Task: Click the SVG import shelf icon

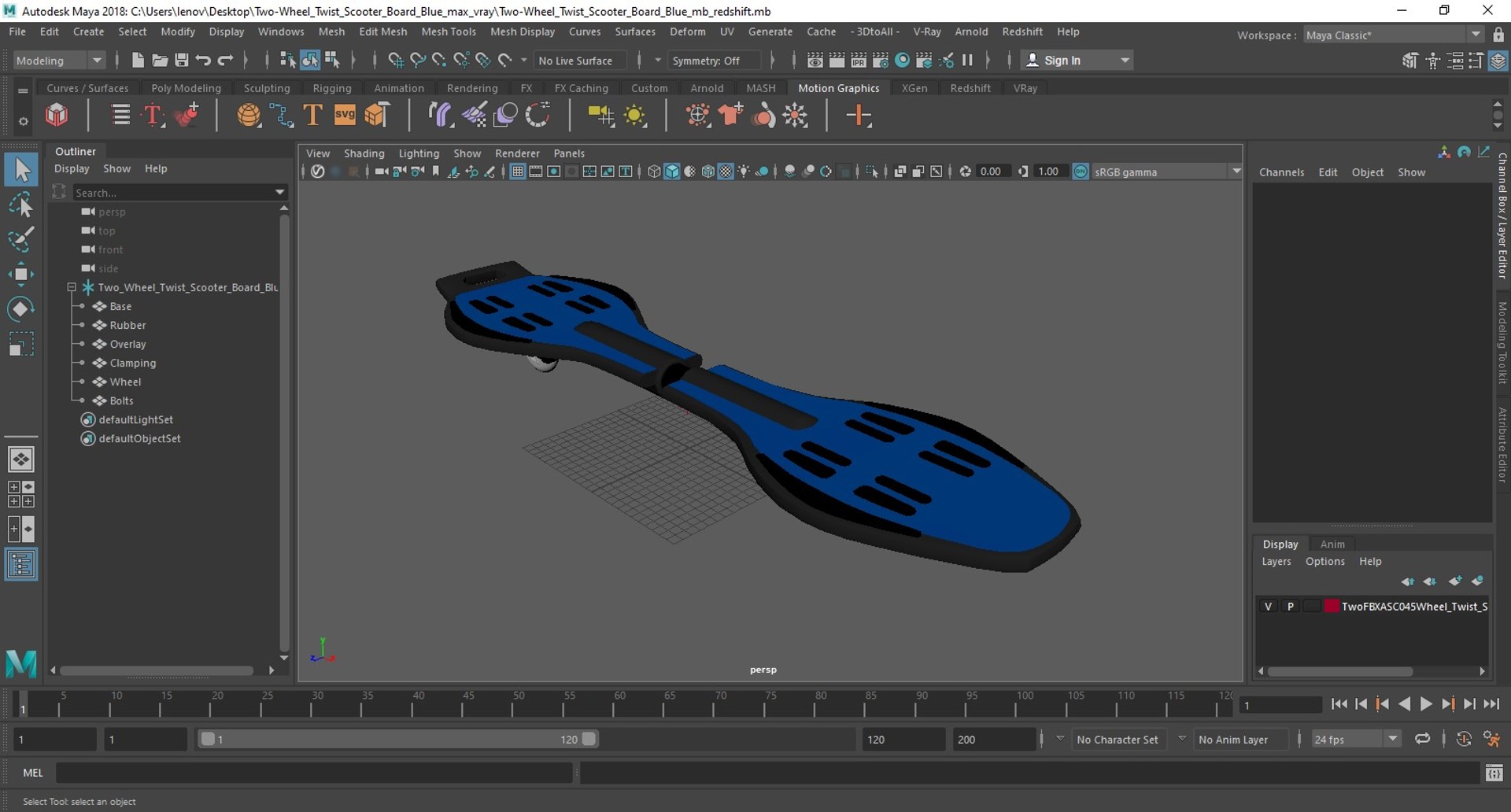Action: (x=345, y=116)
